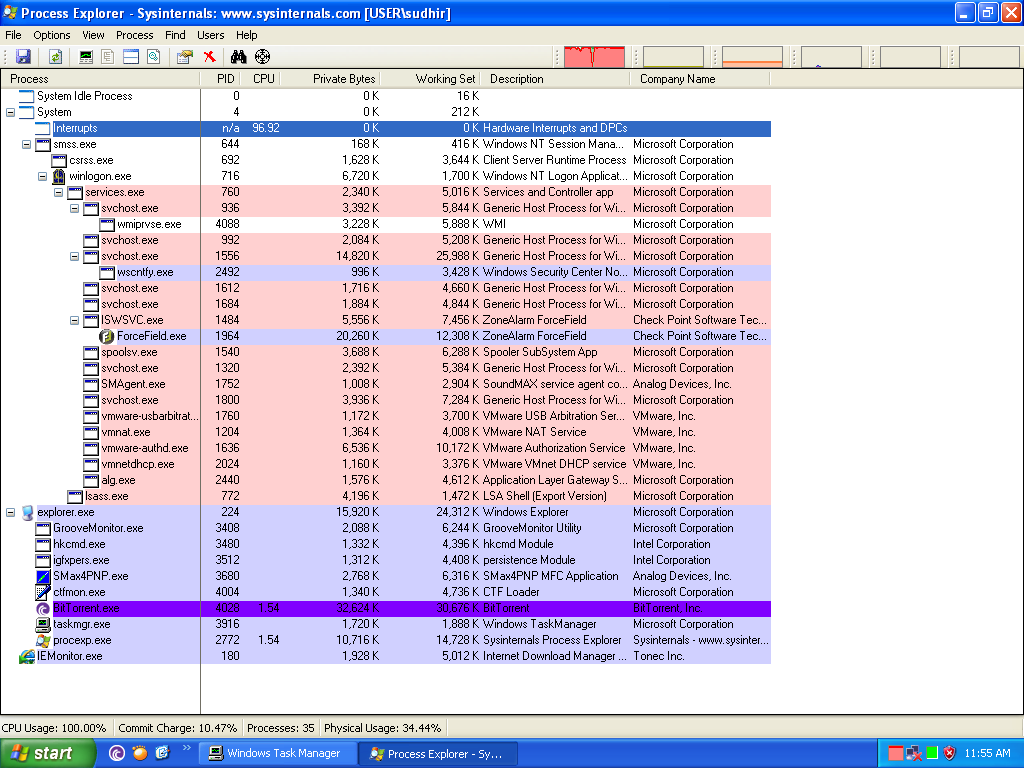
Task: Click the green square tray icon
Action: (932, 754)
